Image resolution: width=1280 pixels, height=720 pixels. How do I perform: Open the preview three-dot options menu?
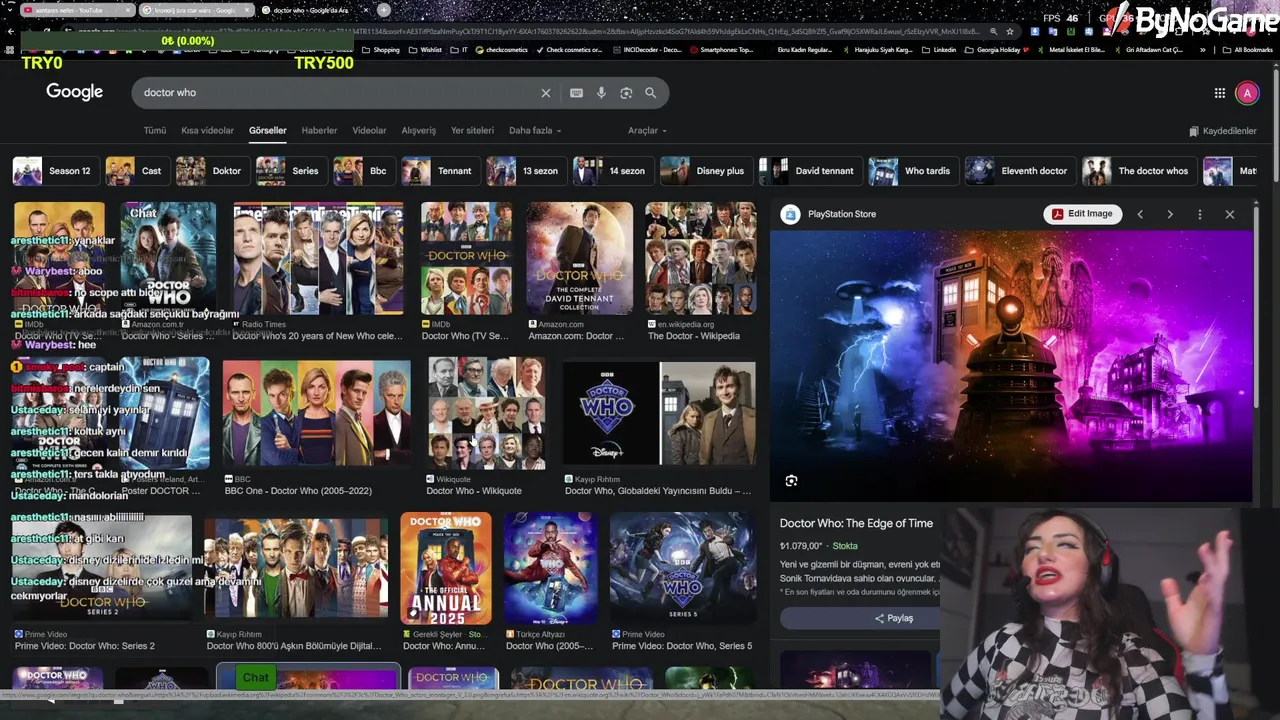pos(1200,214)
